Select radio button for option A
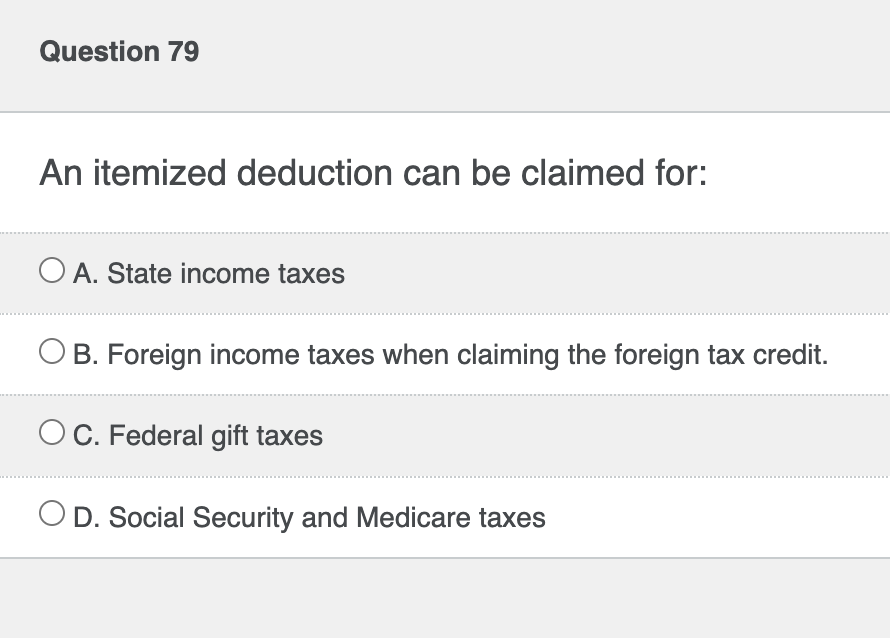The image size is (890, 638). (x=50, y=268)
